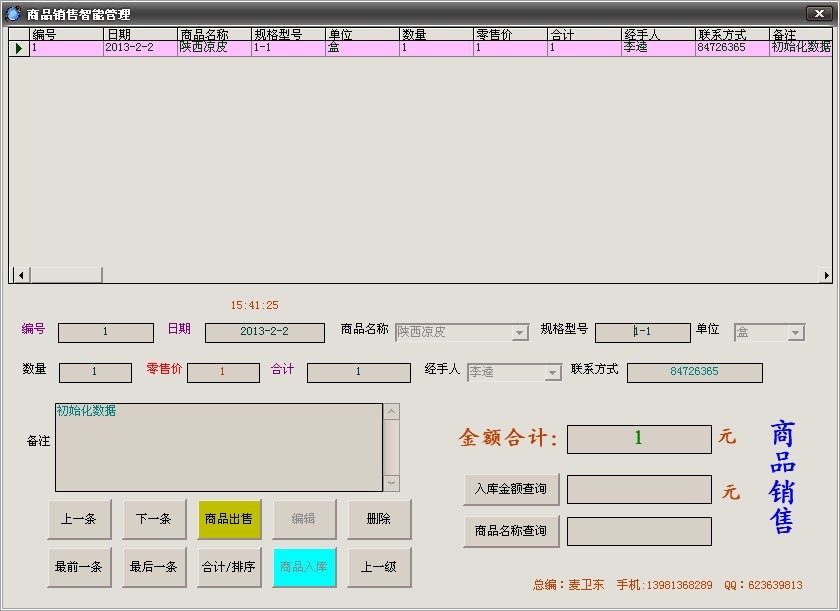The width and height of the screenshot is (840, 611).
Task: Click the 数量 input field
Action: (x=95, y=373)
